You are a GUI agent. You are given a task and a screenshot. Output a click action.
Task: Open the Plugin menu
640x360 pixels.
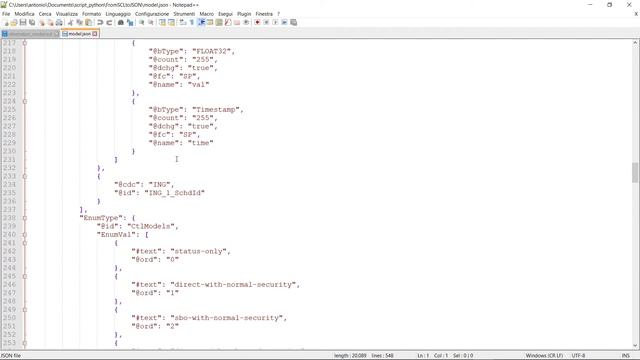244,14
